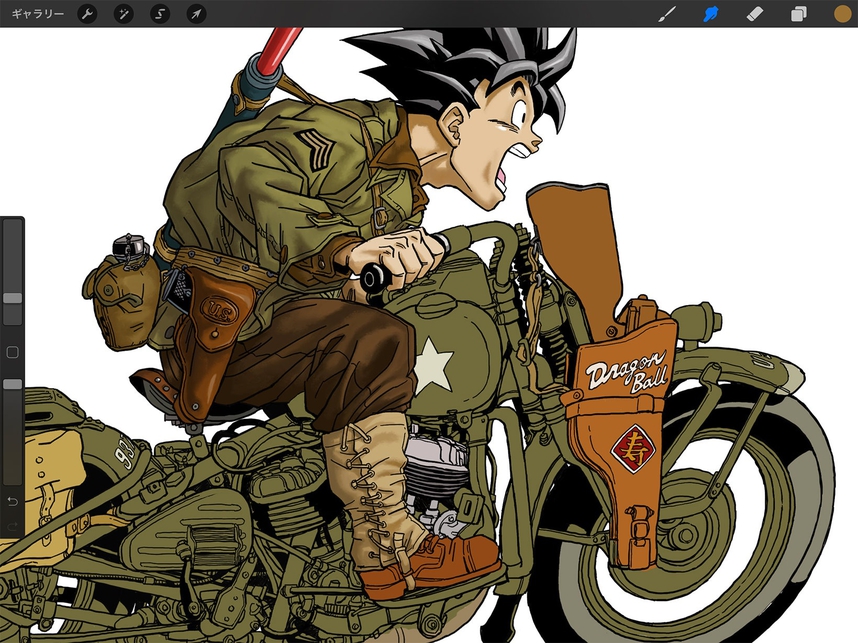Select the Eraser tool
Viewport: 858px width, 643px height.
pos(755,14)
